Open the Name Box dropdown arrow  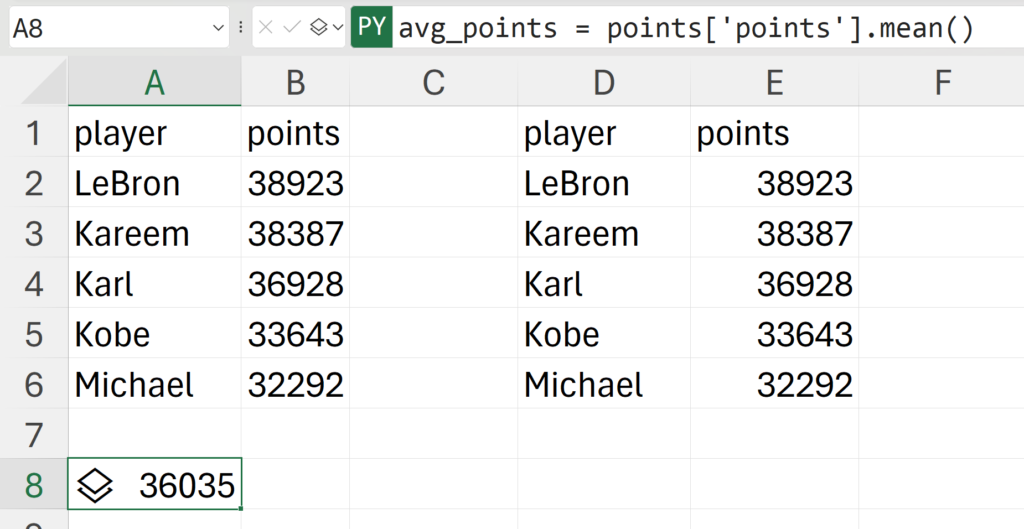(x=219, y=28)
